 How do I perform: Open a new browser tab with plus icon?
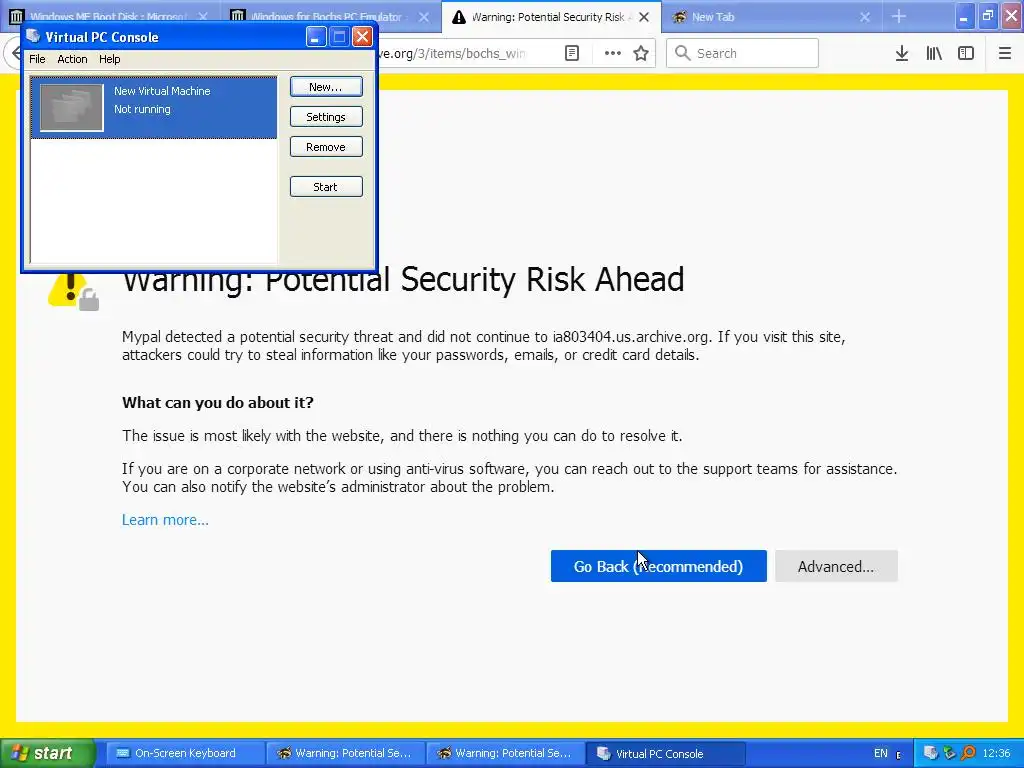click(899, 16)
